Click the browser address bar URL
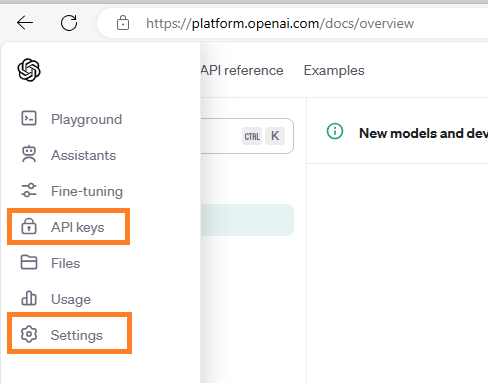Image resolution: width=488 pixels, height=383 pixels. pyautogui.click(x=280, y=23)
